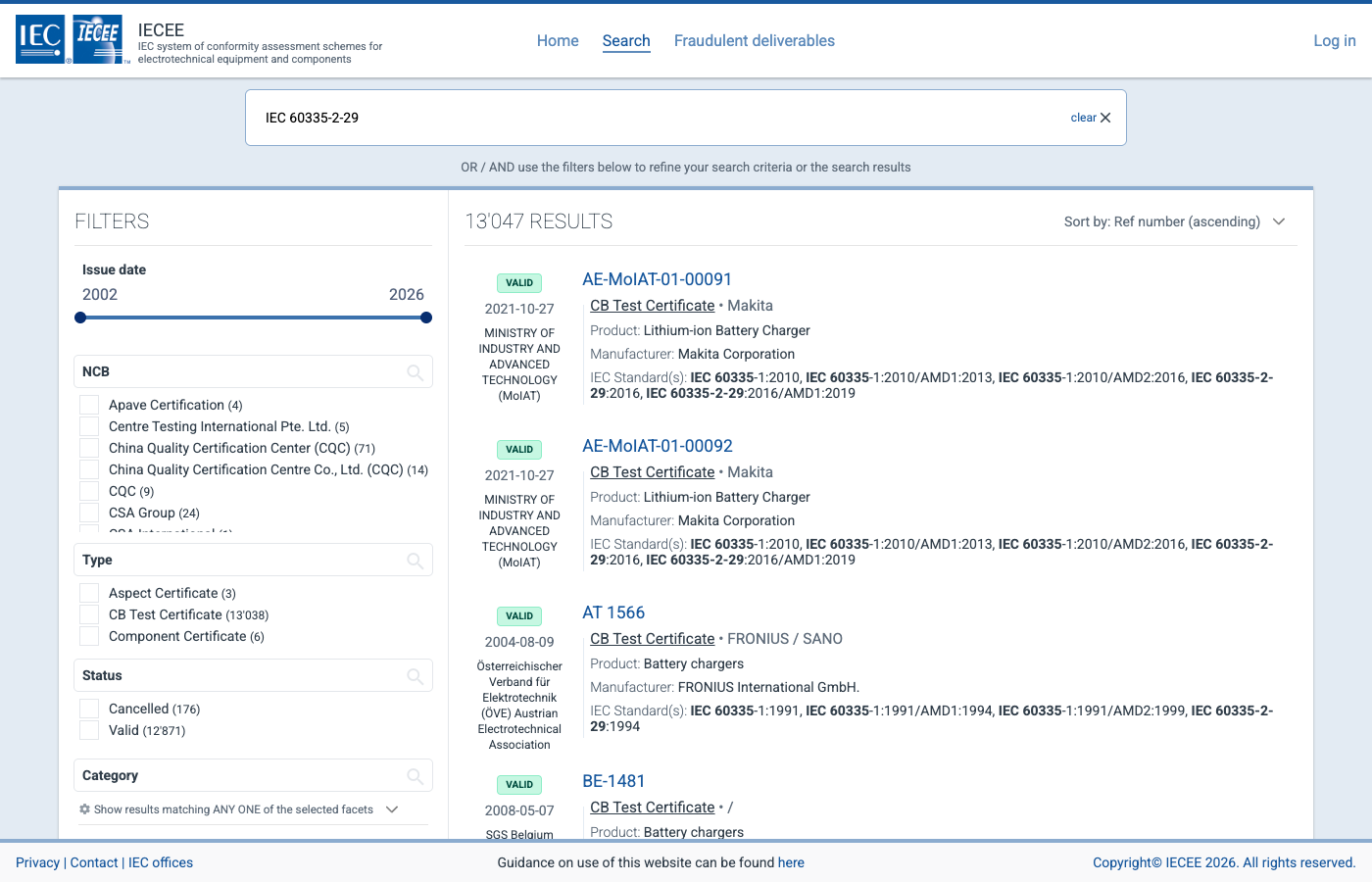The image size is (1372, 882).
Task: Enable the Valid status filter
Action: tap(89, 730)
